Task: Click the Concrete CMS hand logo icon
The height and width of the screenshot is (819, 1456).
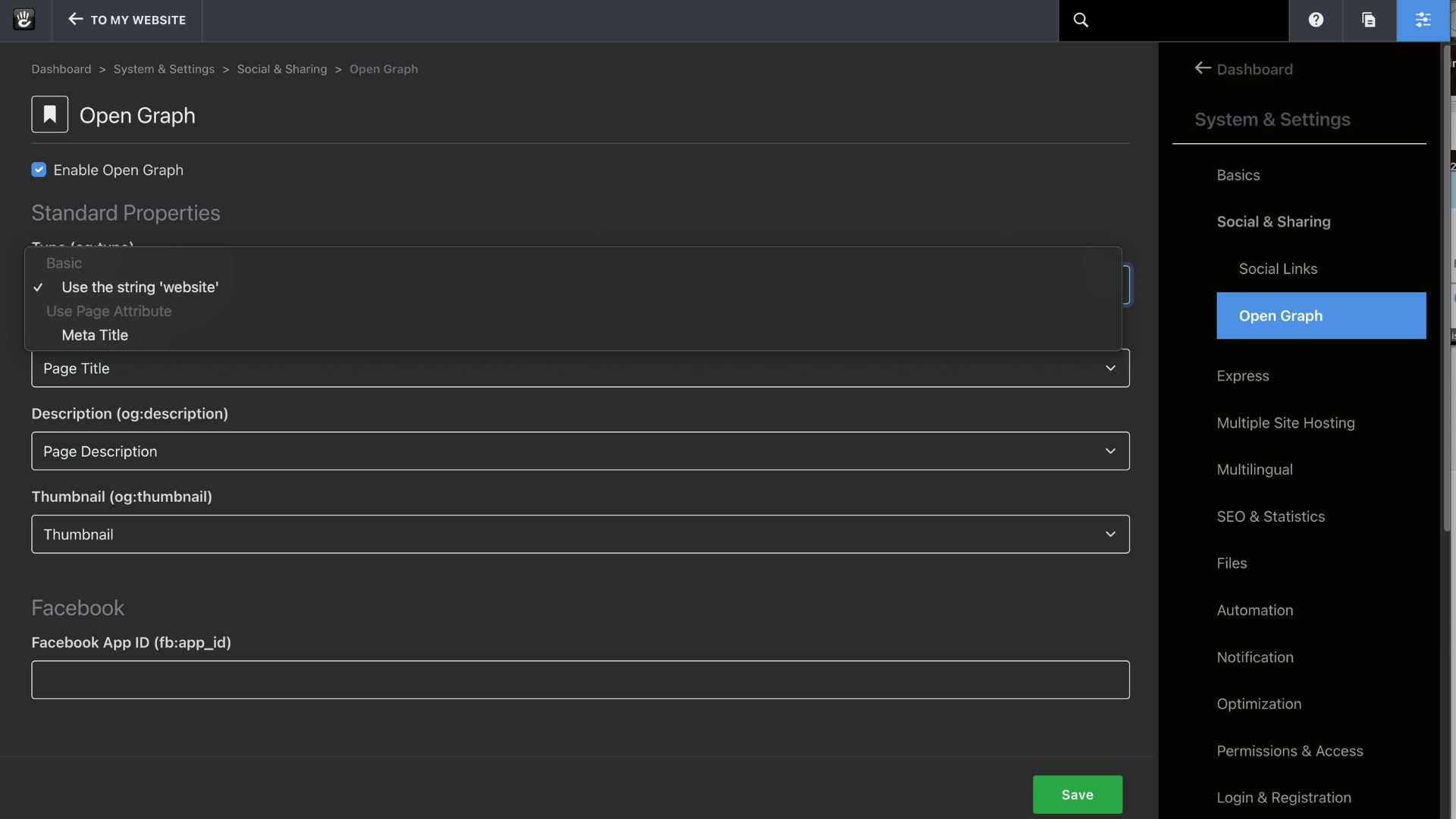Action: point(24,20)
